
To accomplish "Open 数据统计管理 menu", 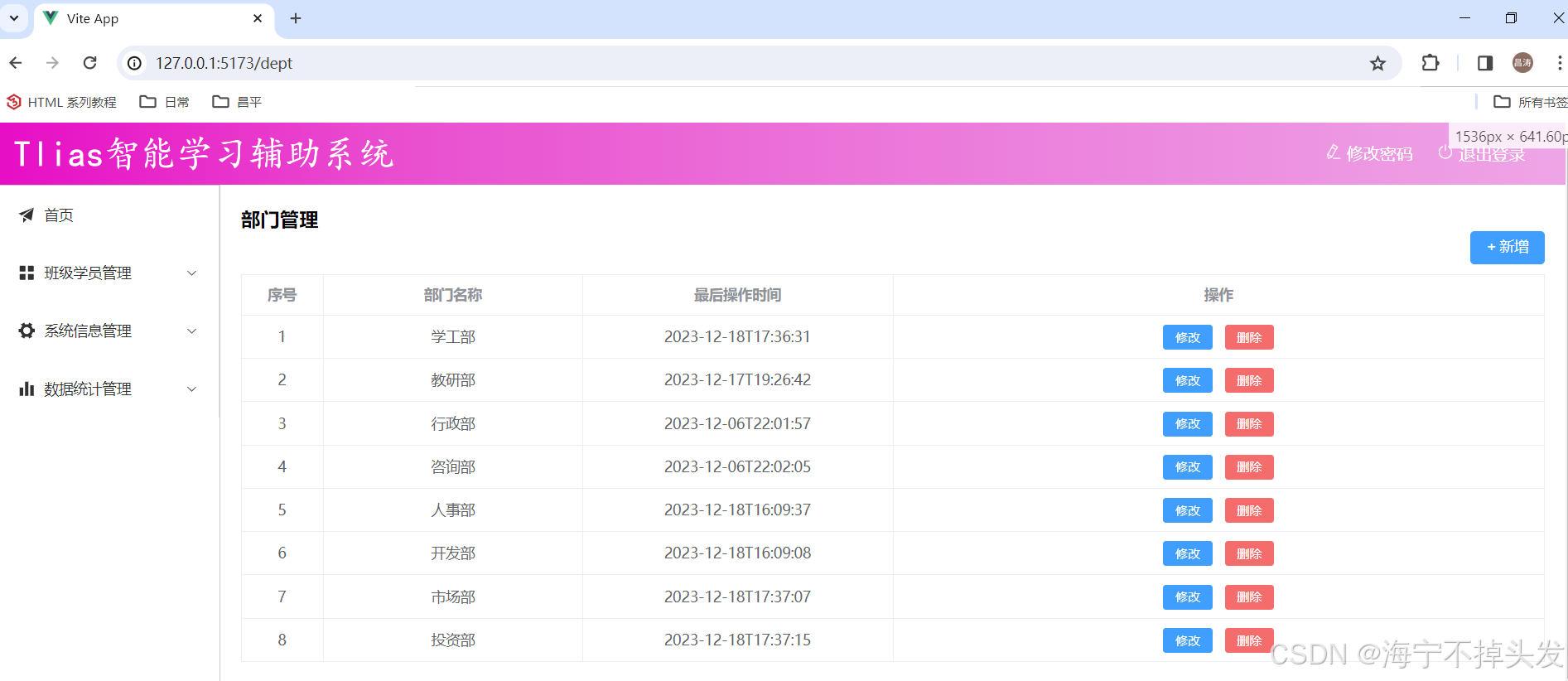I will coord(109,389).
